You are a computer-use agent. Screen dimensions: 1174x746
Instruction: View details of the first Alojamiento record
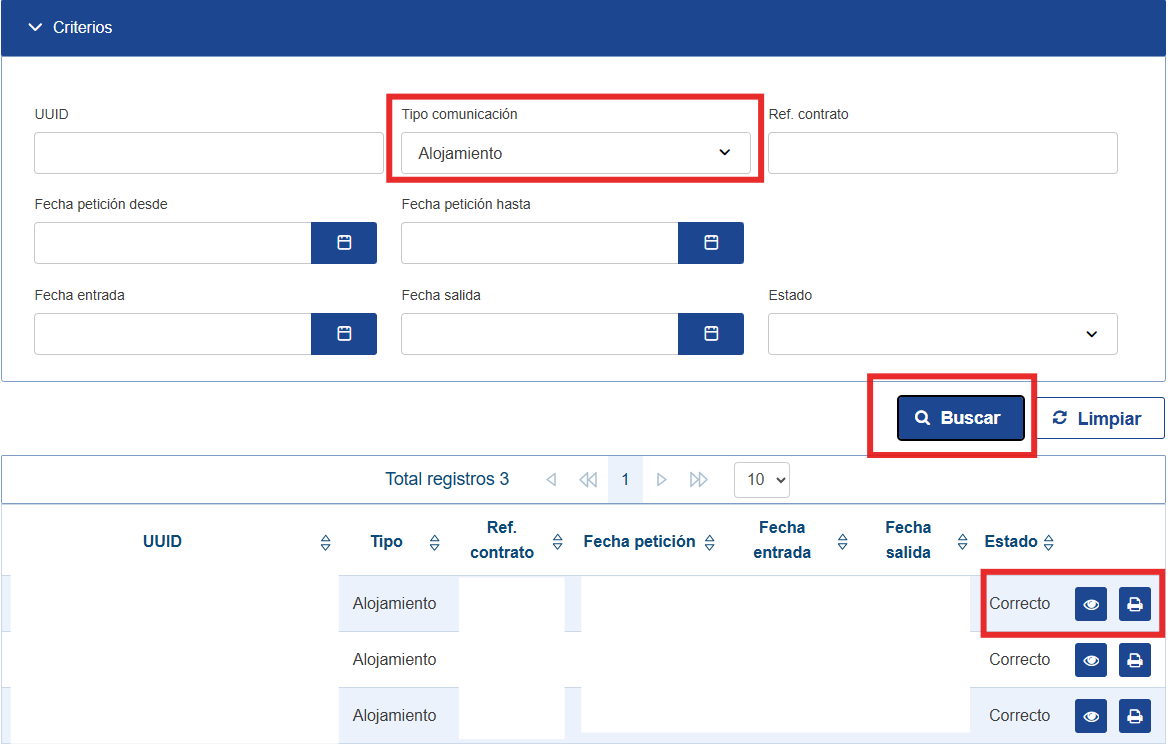pos(1090,604)
